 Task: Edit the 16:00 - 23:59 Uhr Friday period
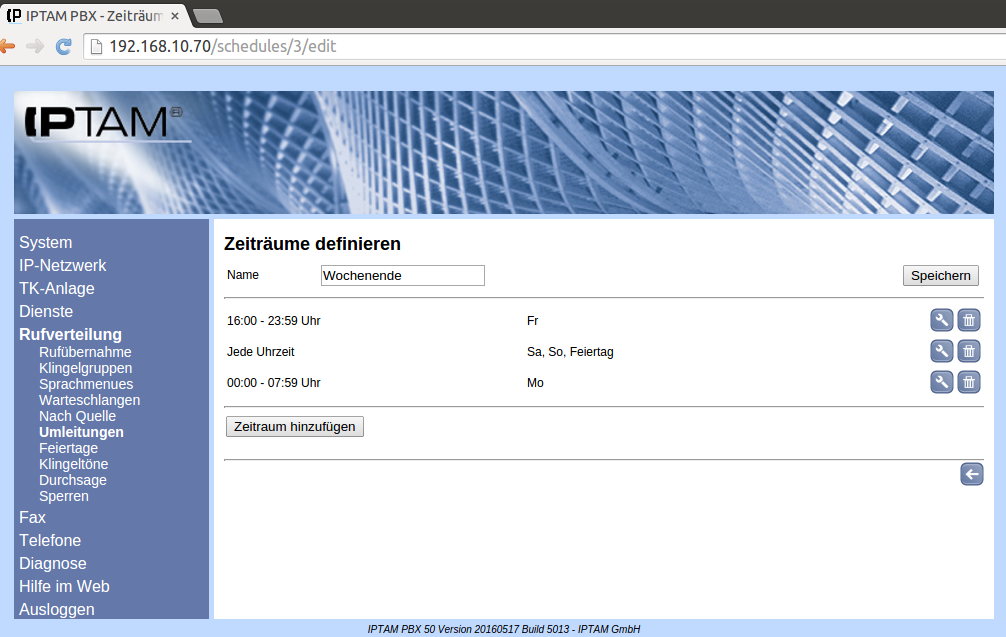pyautogui.click(x=941, y=320)
